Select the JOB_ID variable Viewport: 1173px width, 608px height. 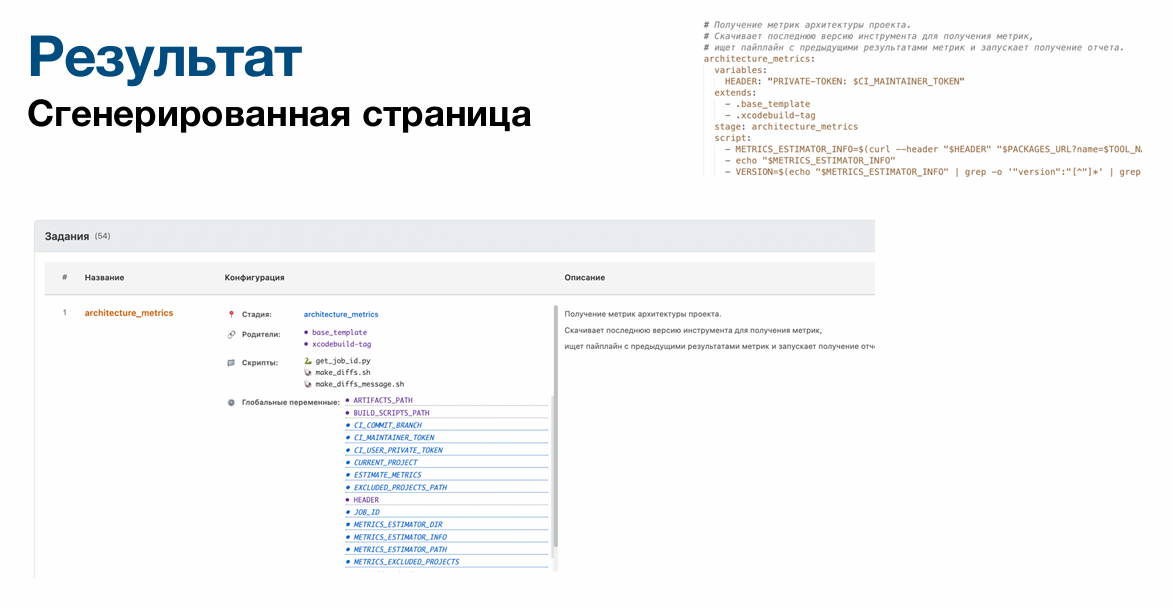pyautogui.click(x=367, y=512)
